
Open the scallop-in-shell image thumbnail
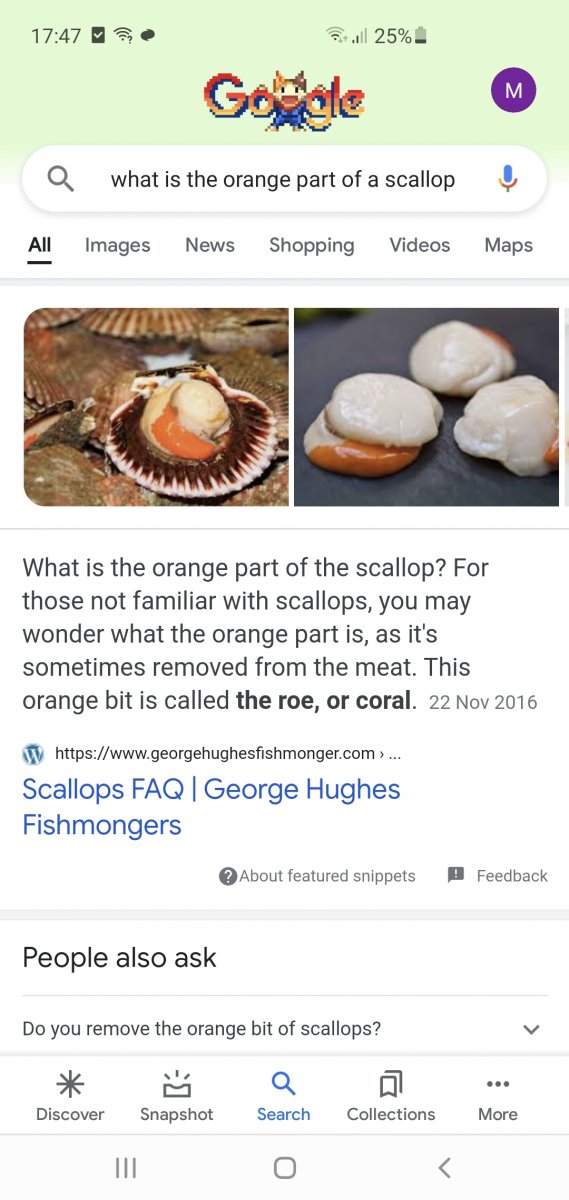coord(156,407)
